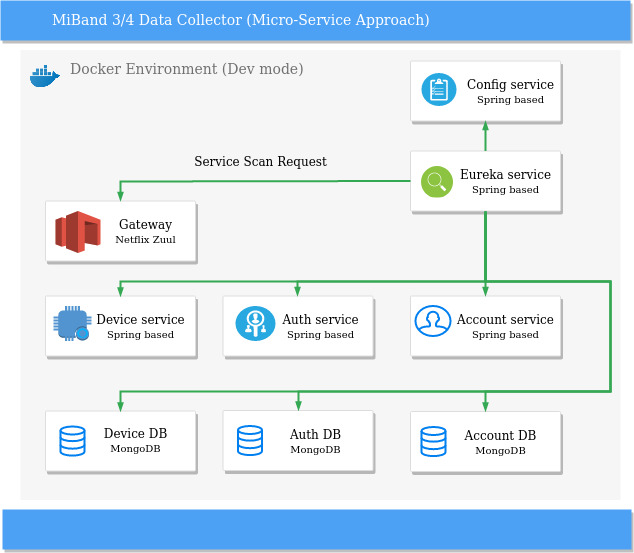
Task: Click the red Gateway Netflix Zuul icon
Action: click(x=78, y=232)
